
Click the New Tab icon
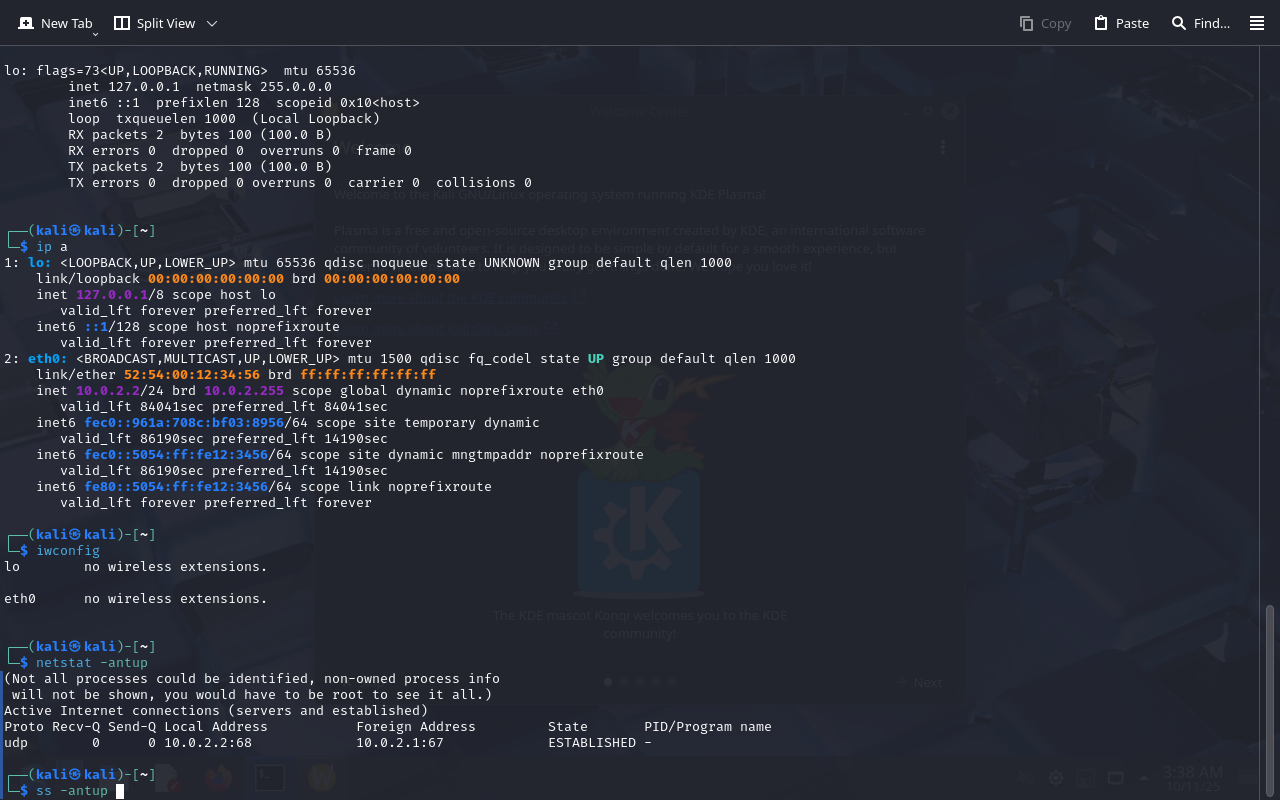(26, 23)
